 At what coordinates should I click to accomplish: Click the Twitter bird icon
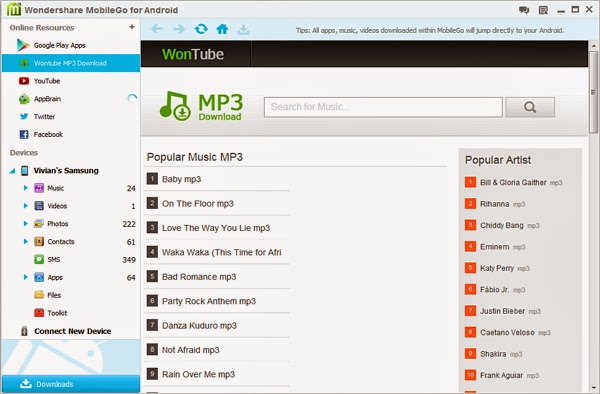pyautogui.click(x=24, y=116)
